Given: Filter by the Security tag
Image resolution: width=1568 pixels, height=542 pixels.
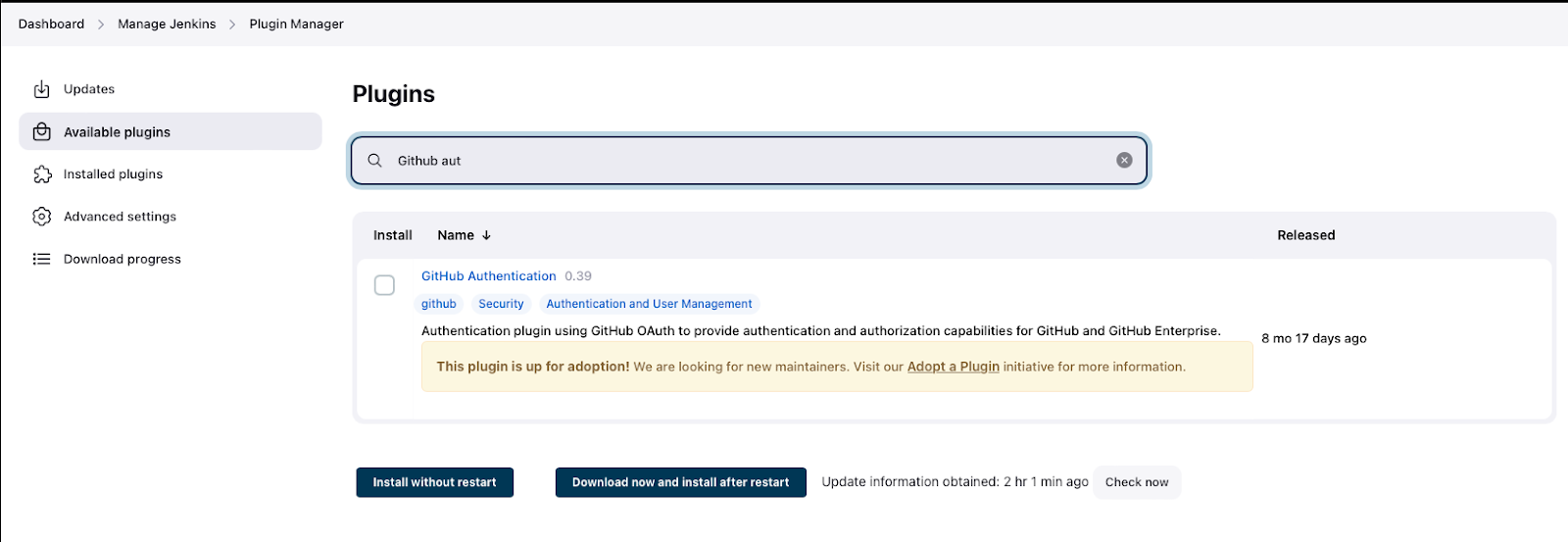Looking at the screenshot, I should click(501, 304).
